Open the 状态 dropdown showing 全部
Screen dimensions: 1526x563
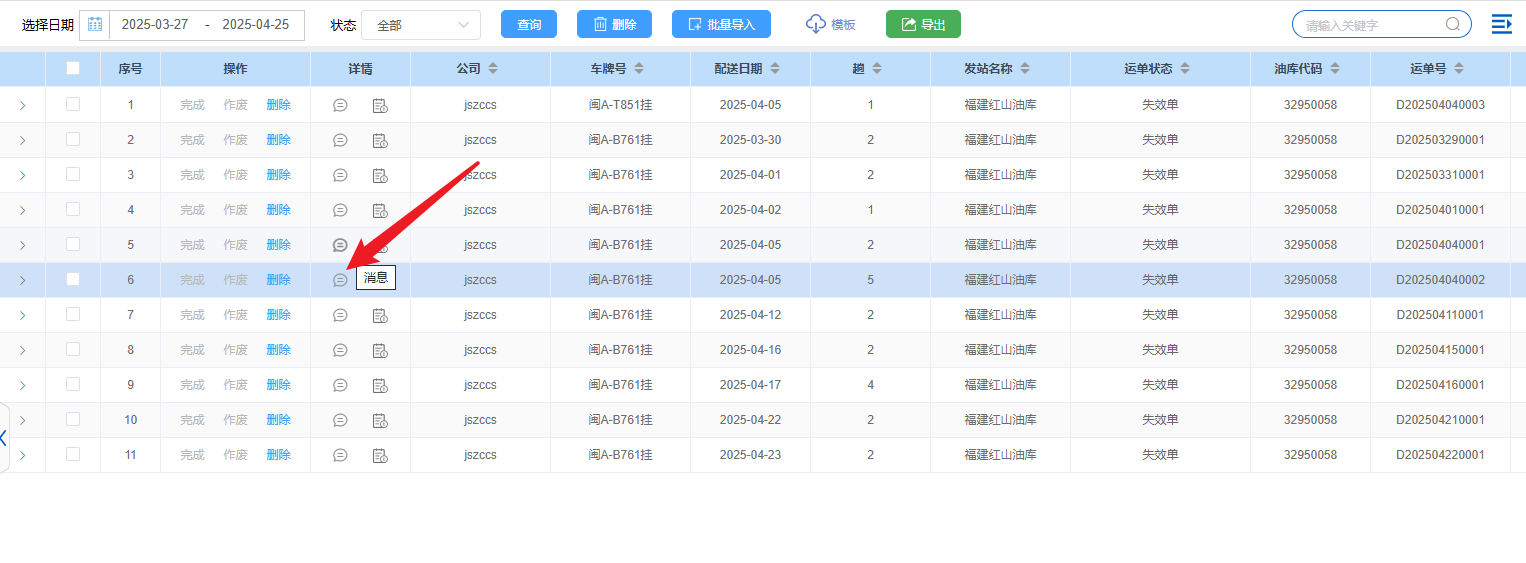click(421, 25)
